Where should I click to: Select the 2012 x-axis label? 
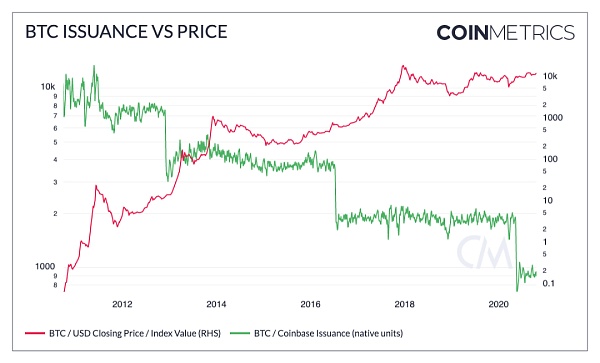pyautogui.click(x=122, y=304)
